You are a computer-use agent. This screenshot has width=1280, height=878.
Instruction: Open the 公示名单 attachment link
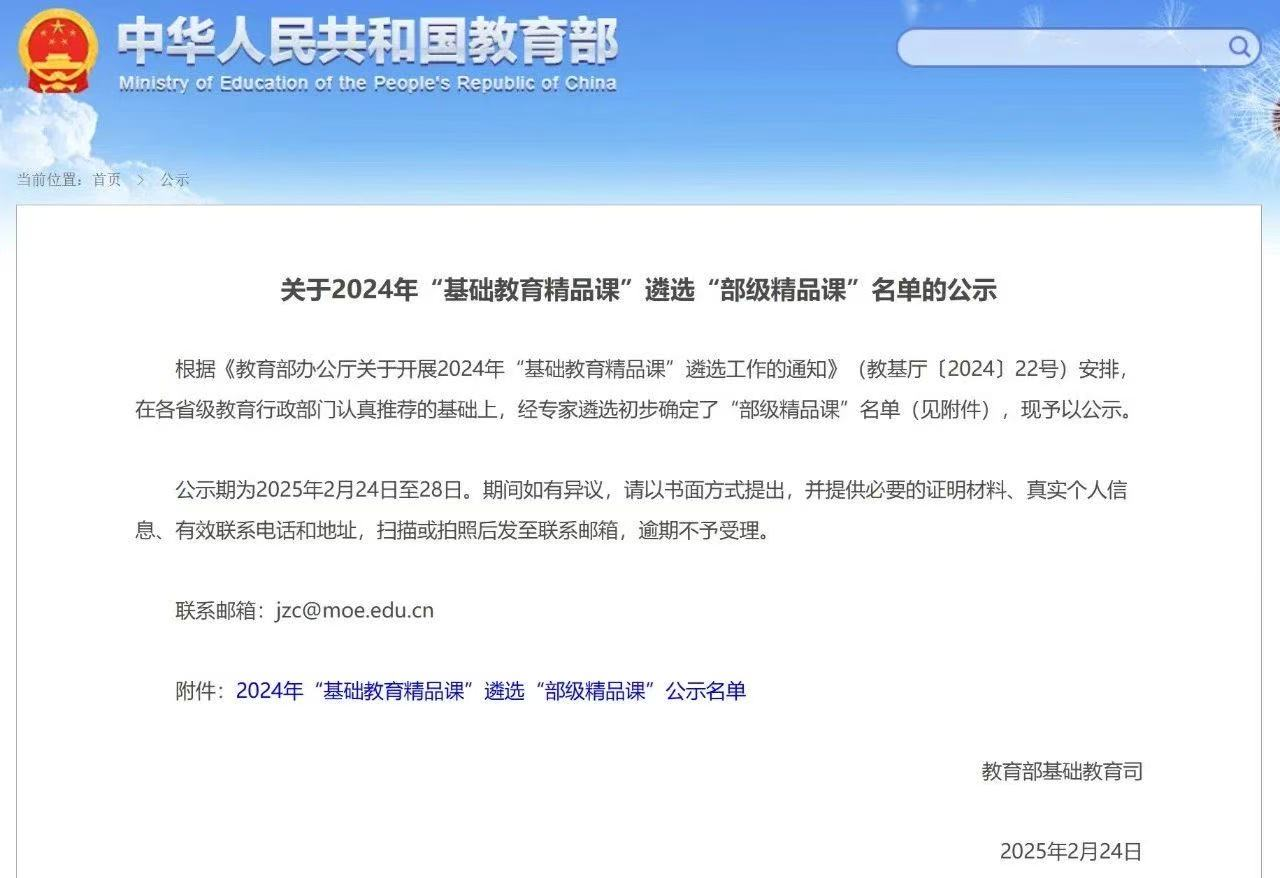(x=490, y=691)
